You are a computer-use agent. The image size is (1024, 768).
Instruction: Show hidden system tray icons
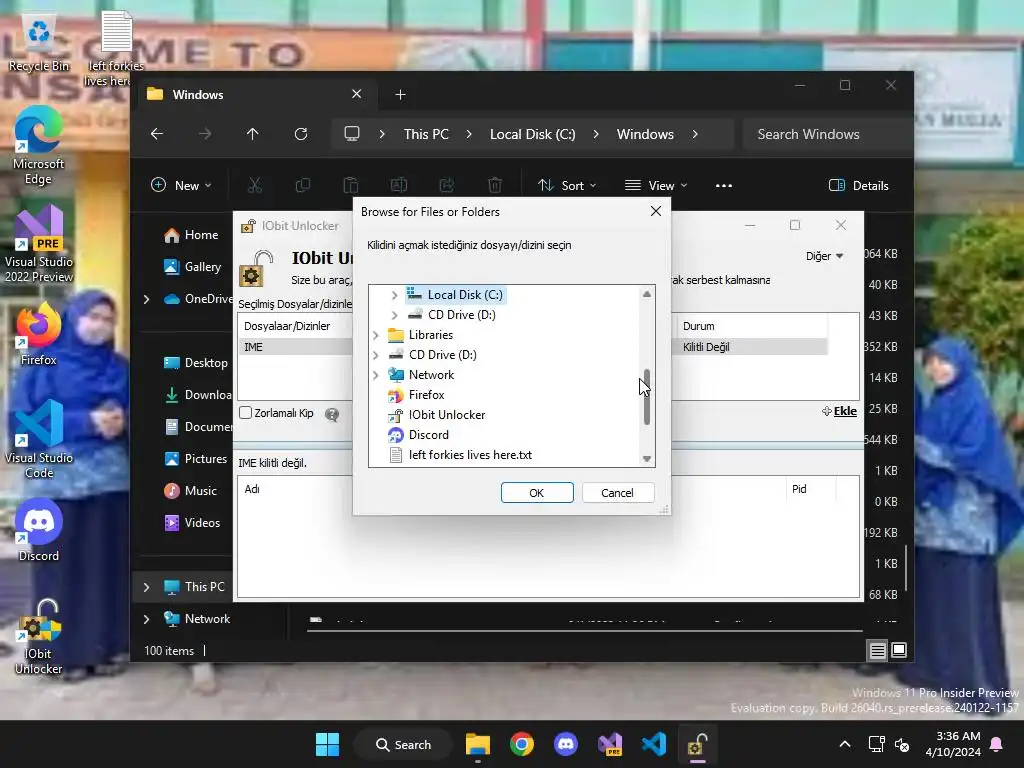tap(844, 744)
